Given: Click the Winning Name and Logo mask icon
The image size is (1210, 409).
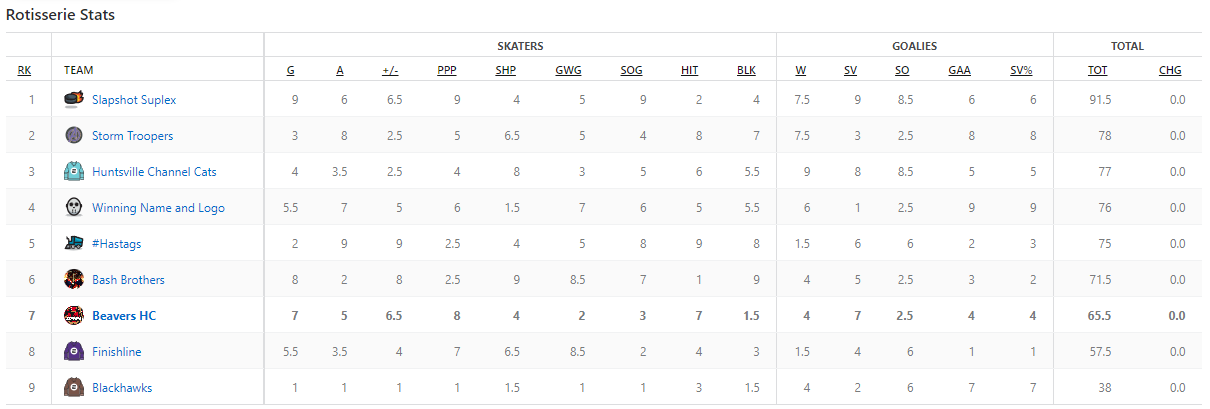Looking at the screenshot, I should pyautogui.click(x=73, y=207).
